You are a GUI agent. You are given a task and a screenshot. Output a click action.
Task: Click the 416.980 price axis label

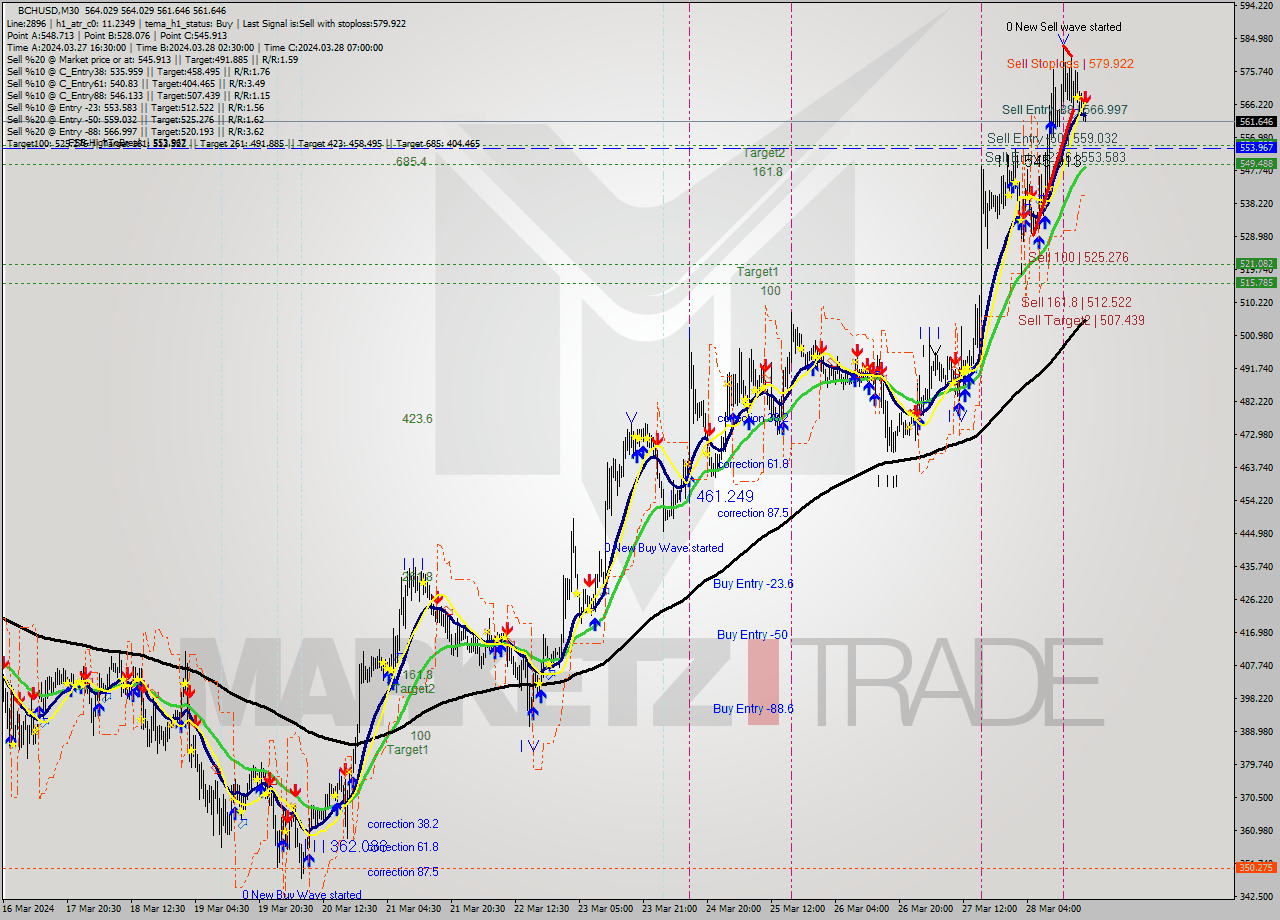click(1257, 632)
